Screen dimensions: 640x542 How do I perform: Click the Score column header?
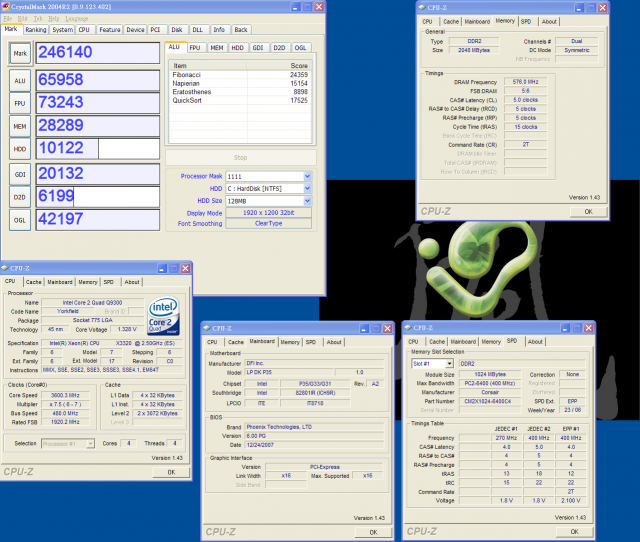coord(279,66)
